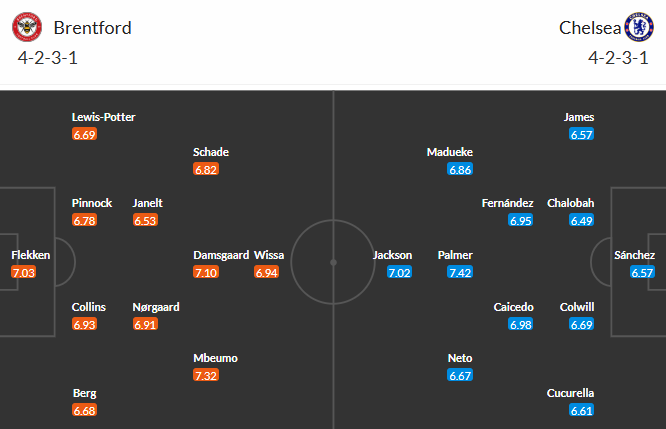Click Jackson's 7.02 rating badge

click(x=399, y=272)
